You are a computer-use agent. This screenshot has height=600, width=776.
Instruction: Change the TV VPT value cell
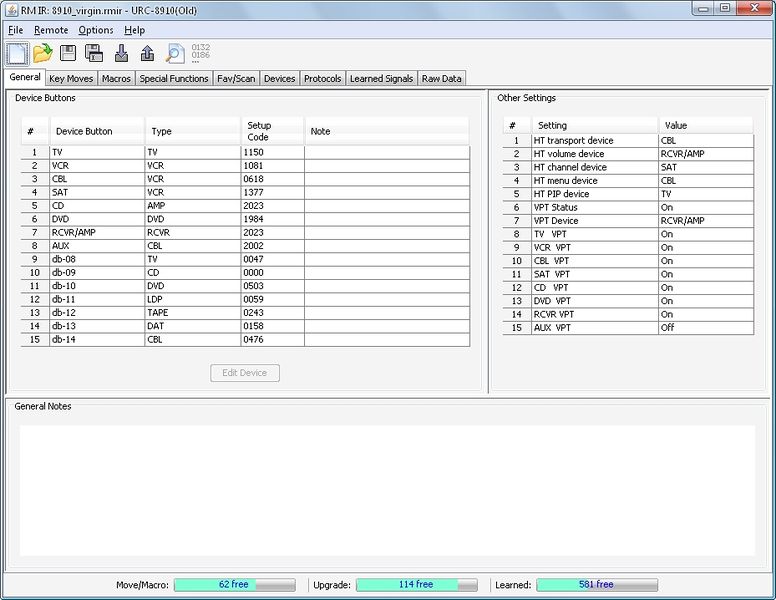[x=706, y=234]
